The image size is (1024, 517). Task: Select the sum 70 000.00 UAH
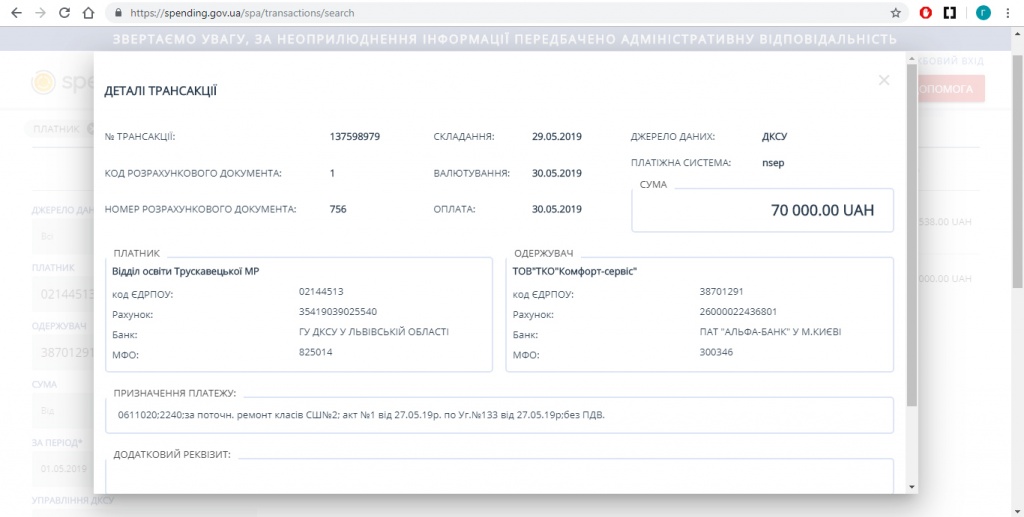point(822,210)
